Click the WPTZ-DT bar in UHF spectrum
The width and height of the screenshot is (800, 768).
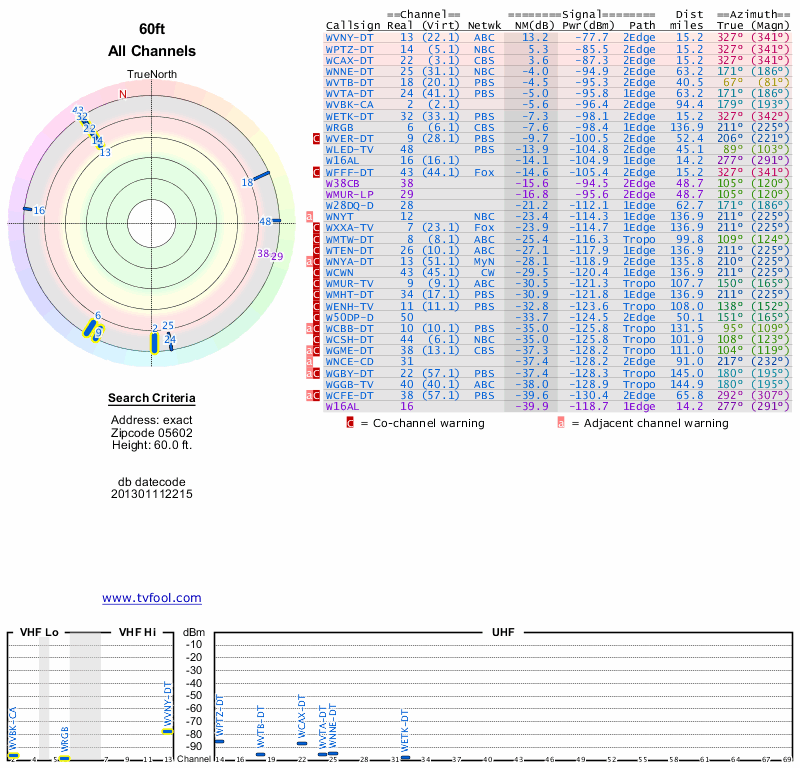[x=219, y=741]
